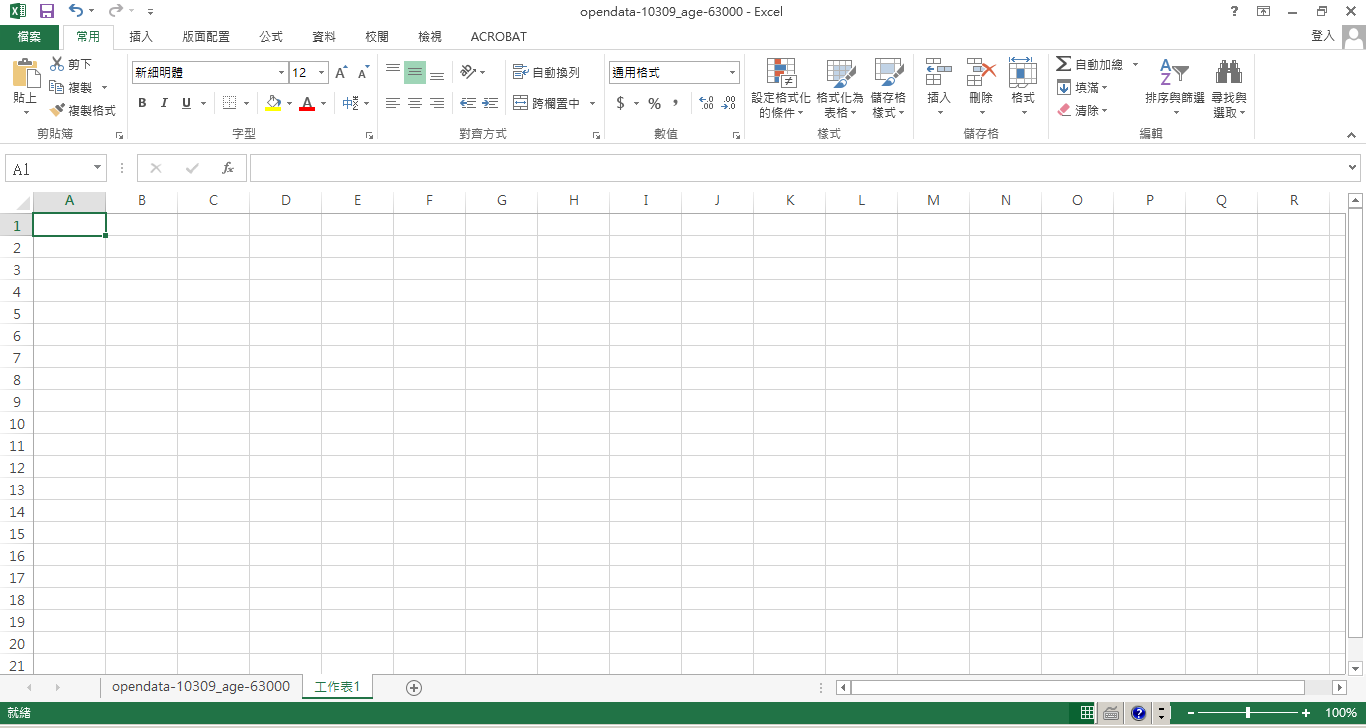Open the 檔案 (File) menu button
Viewport: 1366px width, 728px height.
pyautogui.click(x=30, y=37)
